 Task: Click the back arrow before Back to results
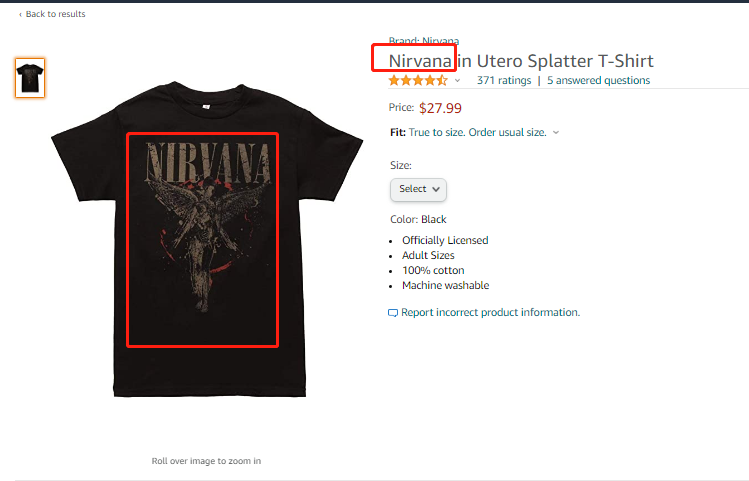coord(20,14)
